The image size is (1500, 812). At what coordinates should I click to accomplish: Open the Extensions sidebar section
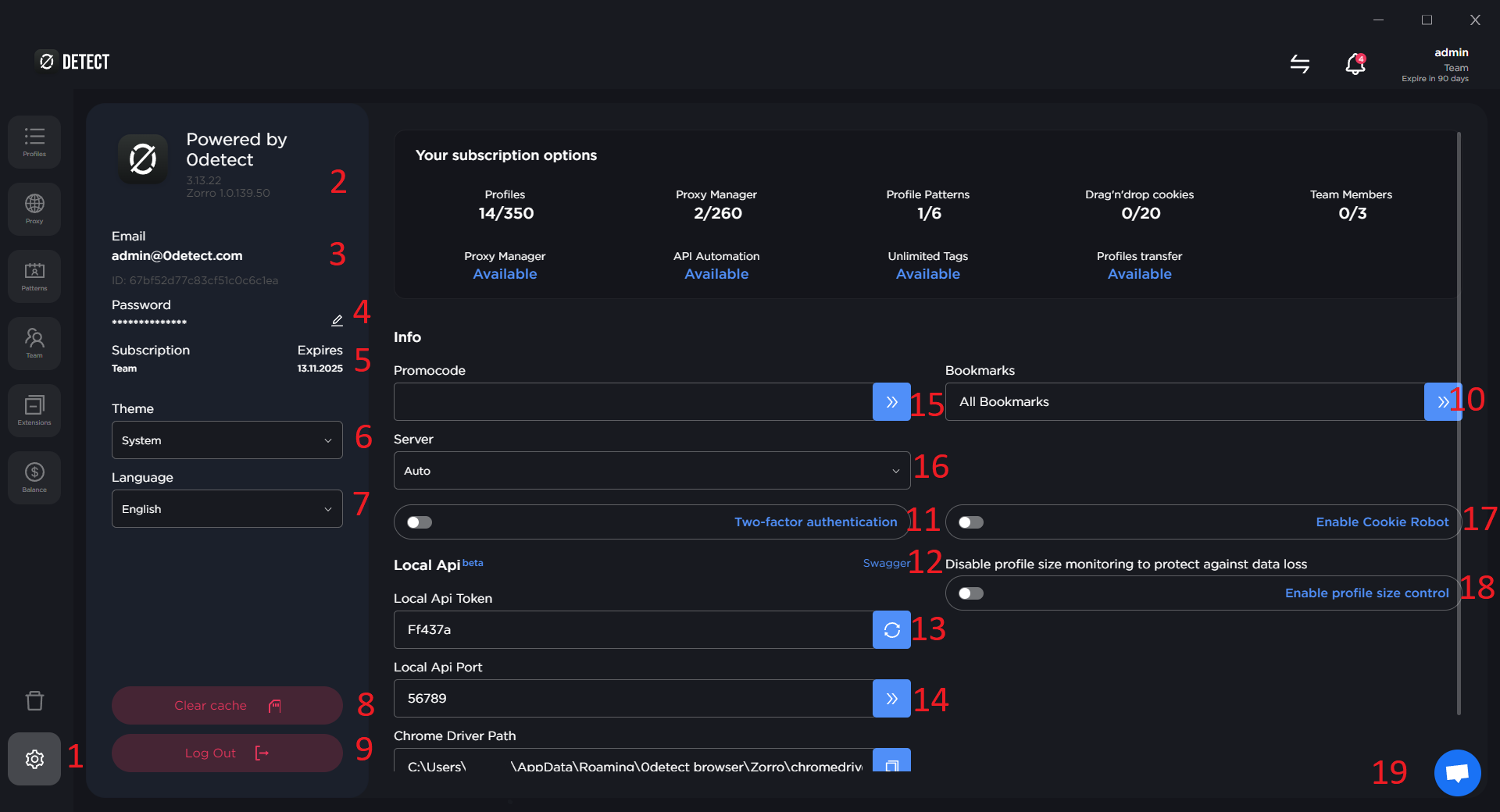(34, 411)
